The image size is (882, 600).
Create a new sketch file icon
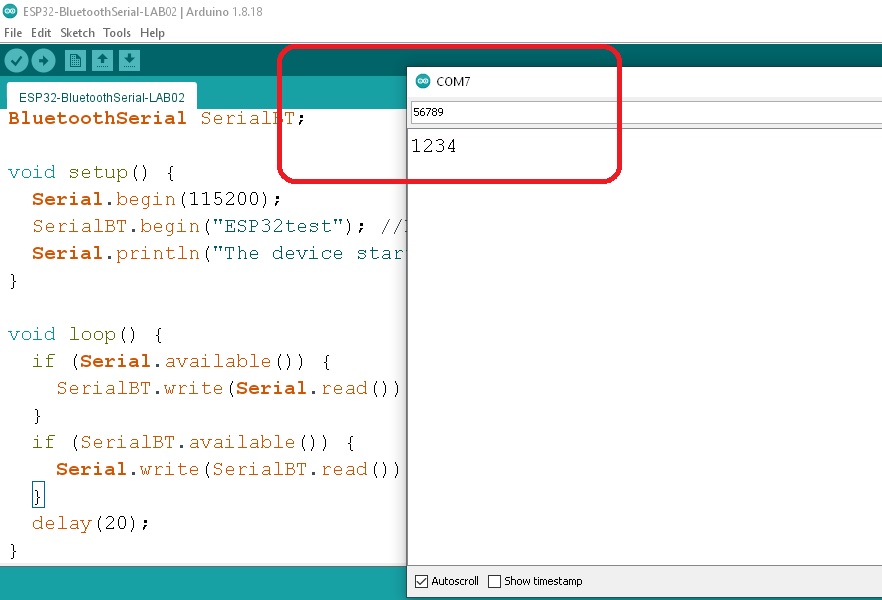pos(75,61)
